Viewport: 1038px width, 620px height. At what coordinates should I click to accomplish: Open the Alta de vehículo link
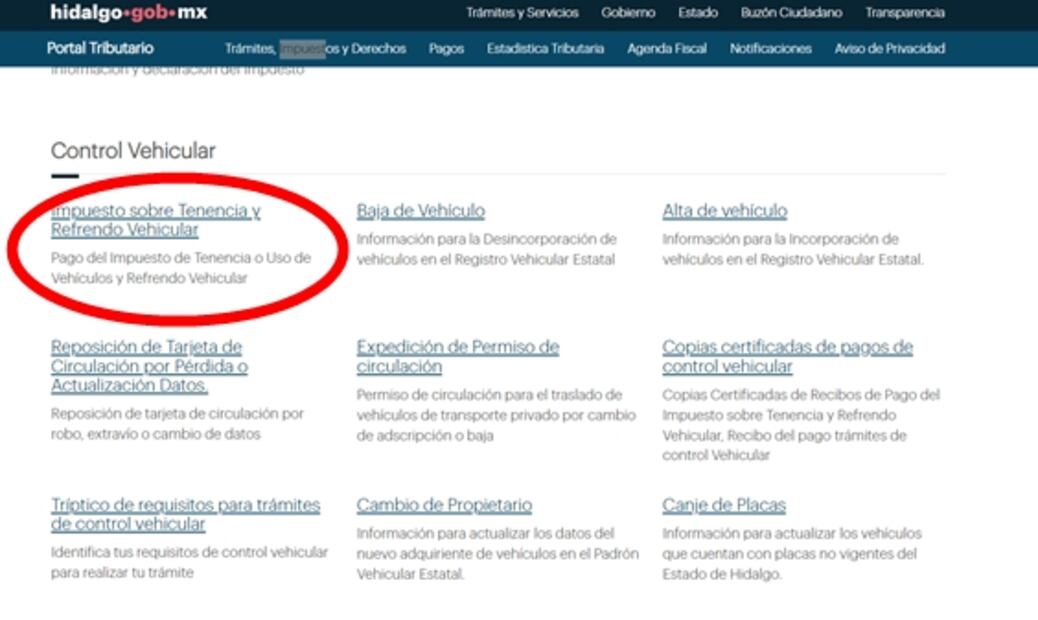click(x=724, y=211)
